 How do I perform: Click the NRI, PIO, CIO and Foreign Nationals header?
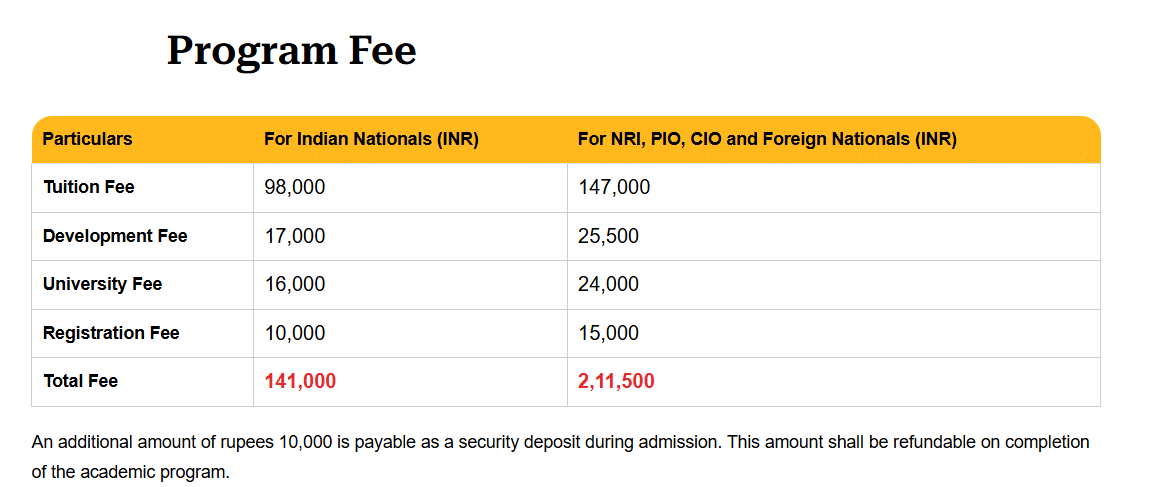coord(767,139)
